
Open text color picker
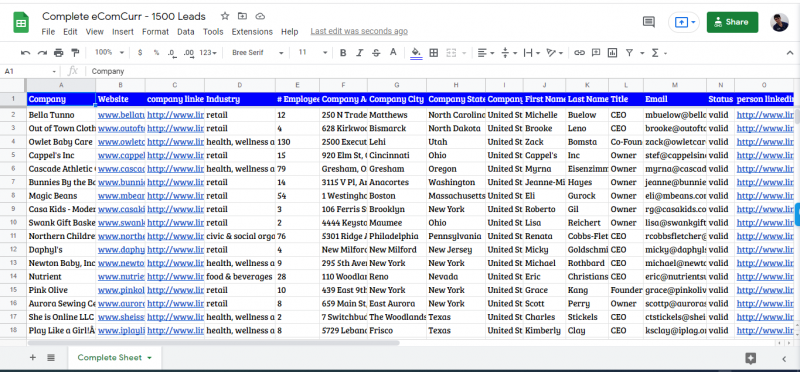(x=393, y=53)
